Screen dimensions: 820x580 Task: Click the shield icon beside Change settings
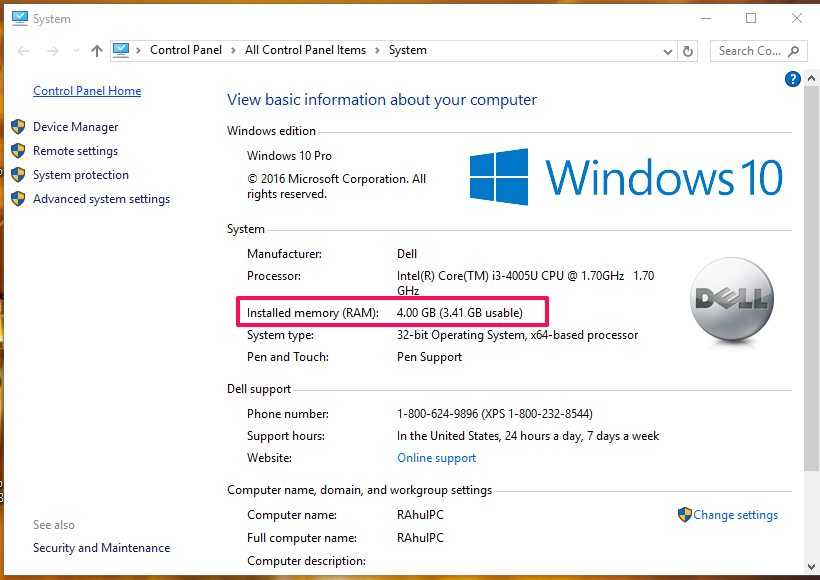point(685,515)
